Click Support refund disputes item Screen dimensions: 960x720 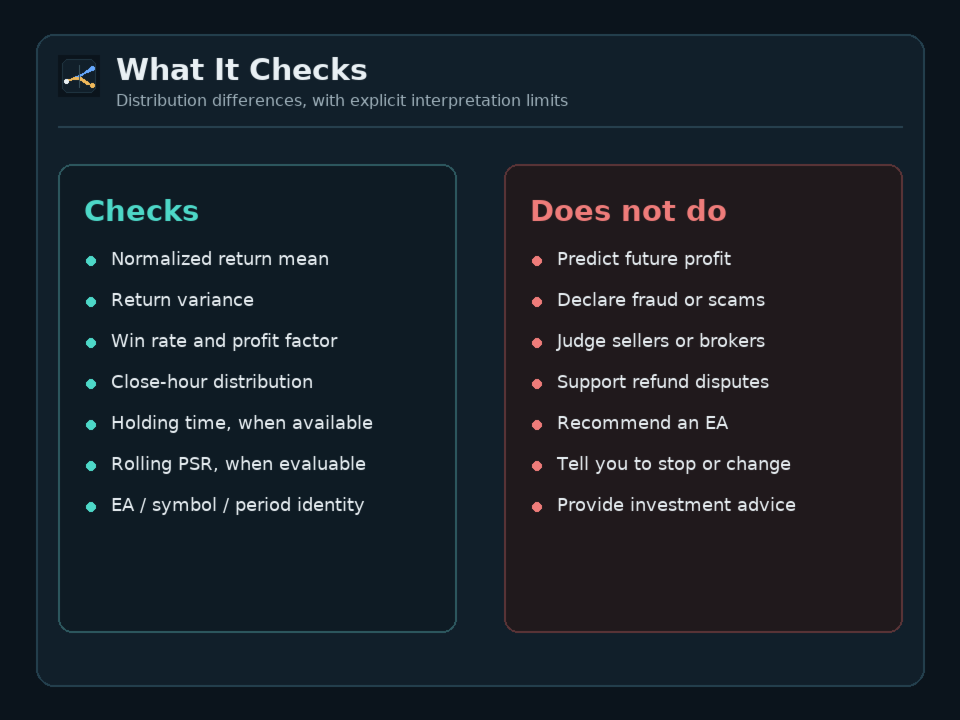pos(663,382)
